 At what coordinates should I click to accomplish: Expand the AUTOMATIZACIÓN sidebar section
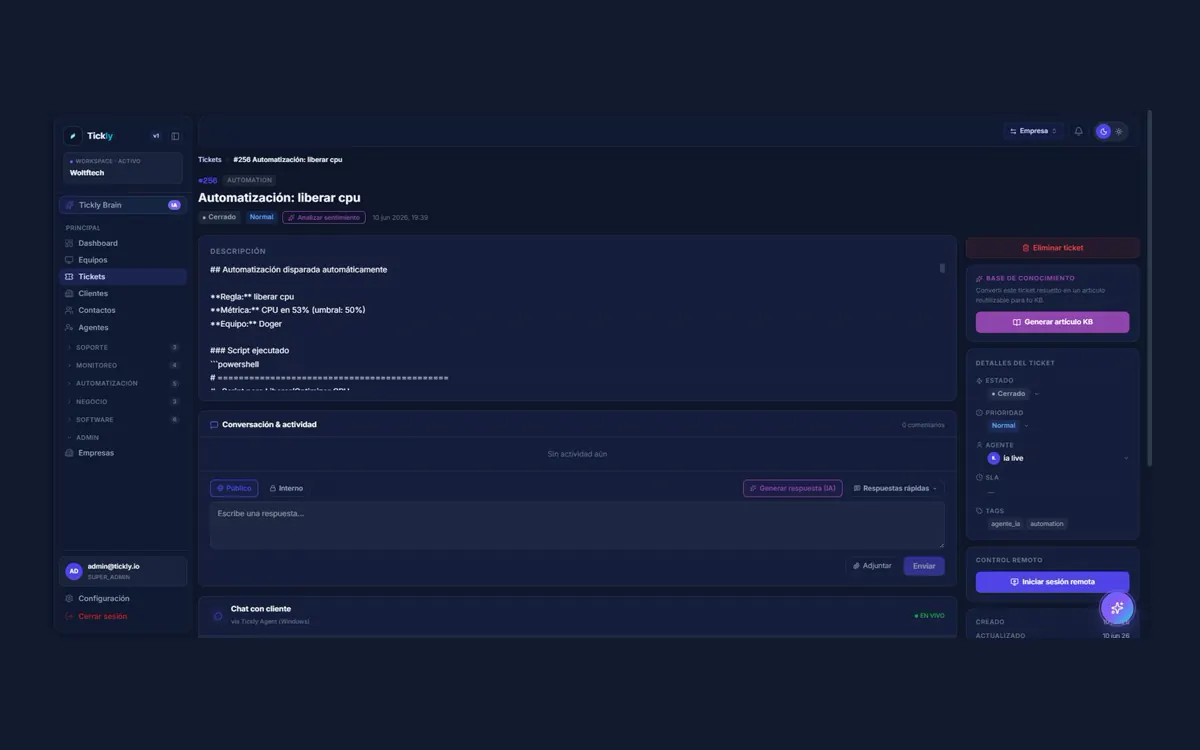click(123, 383)
